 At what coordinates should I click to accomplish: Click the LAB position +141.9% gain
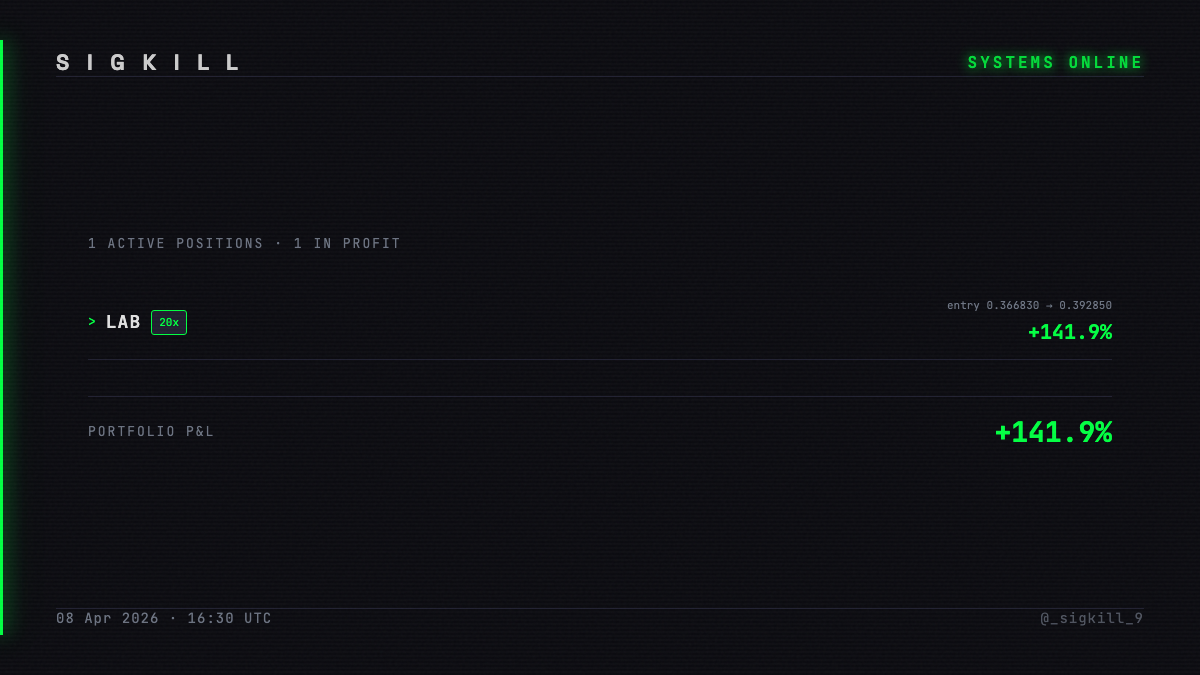(1070, 332)
